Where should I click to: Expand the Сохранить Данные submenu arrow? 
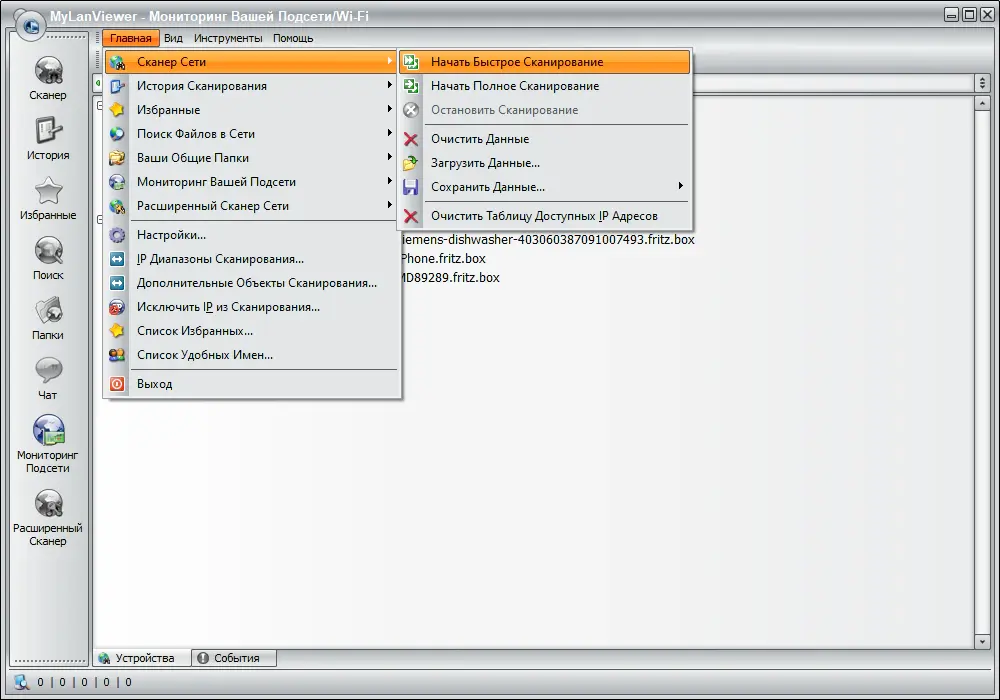(x=680, y=186)
